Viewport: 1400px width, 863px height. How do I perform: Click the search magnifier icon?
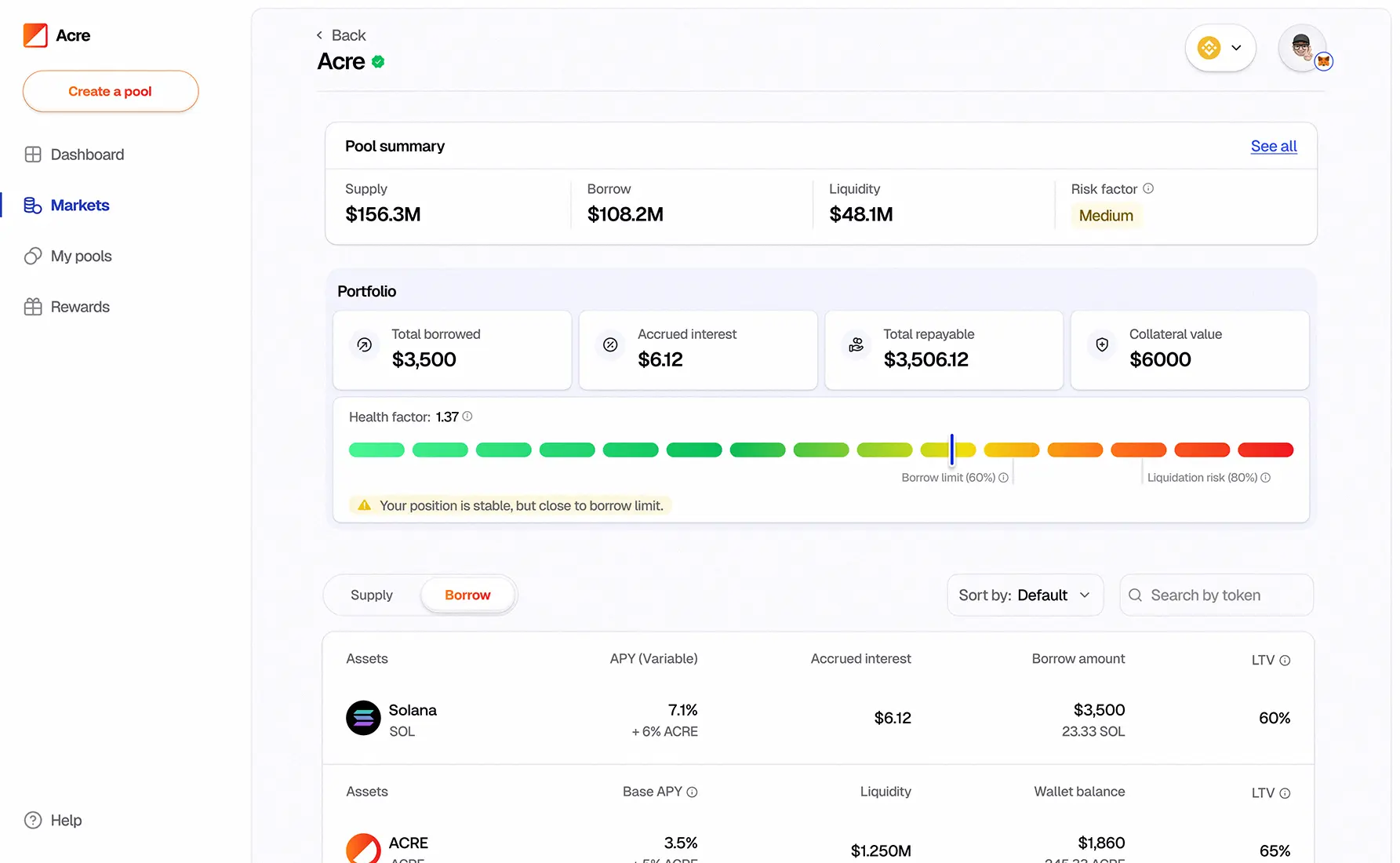1135,595
